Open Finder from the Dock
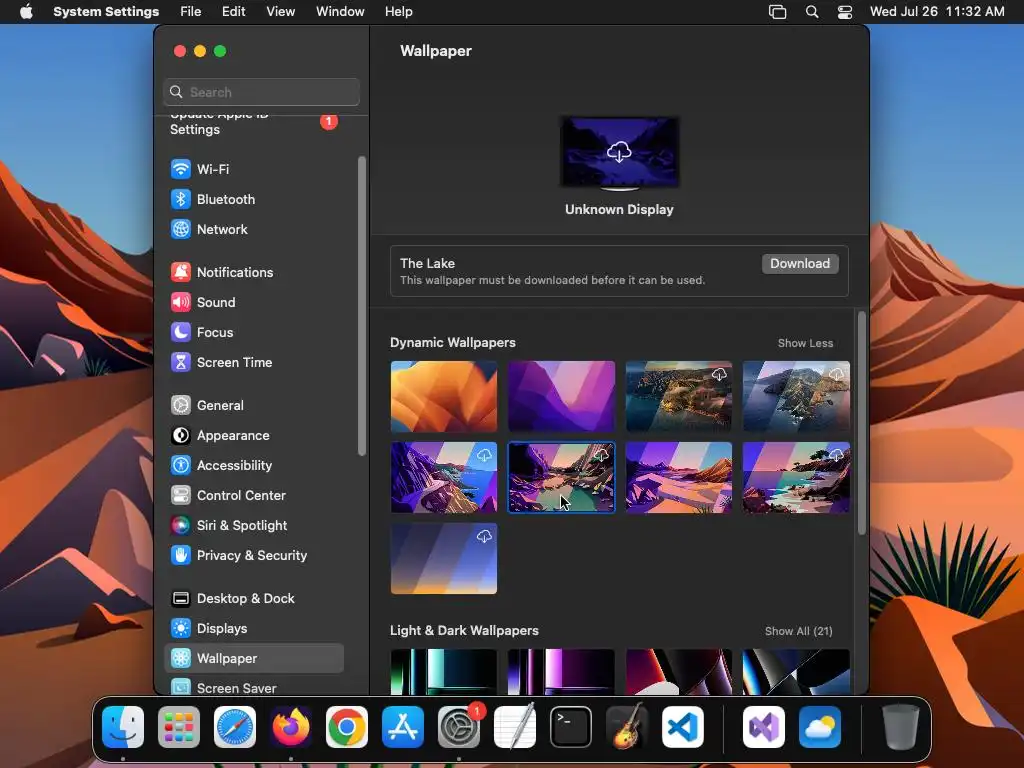Image resolution: width=1024 pixels, height=768 pixels. point(123,727)
